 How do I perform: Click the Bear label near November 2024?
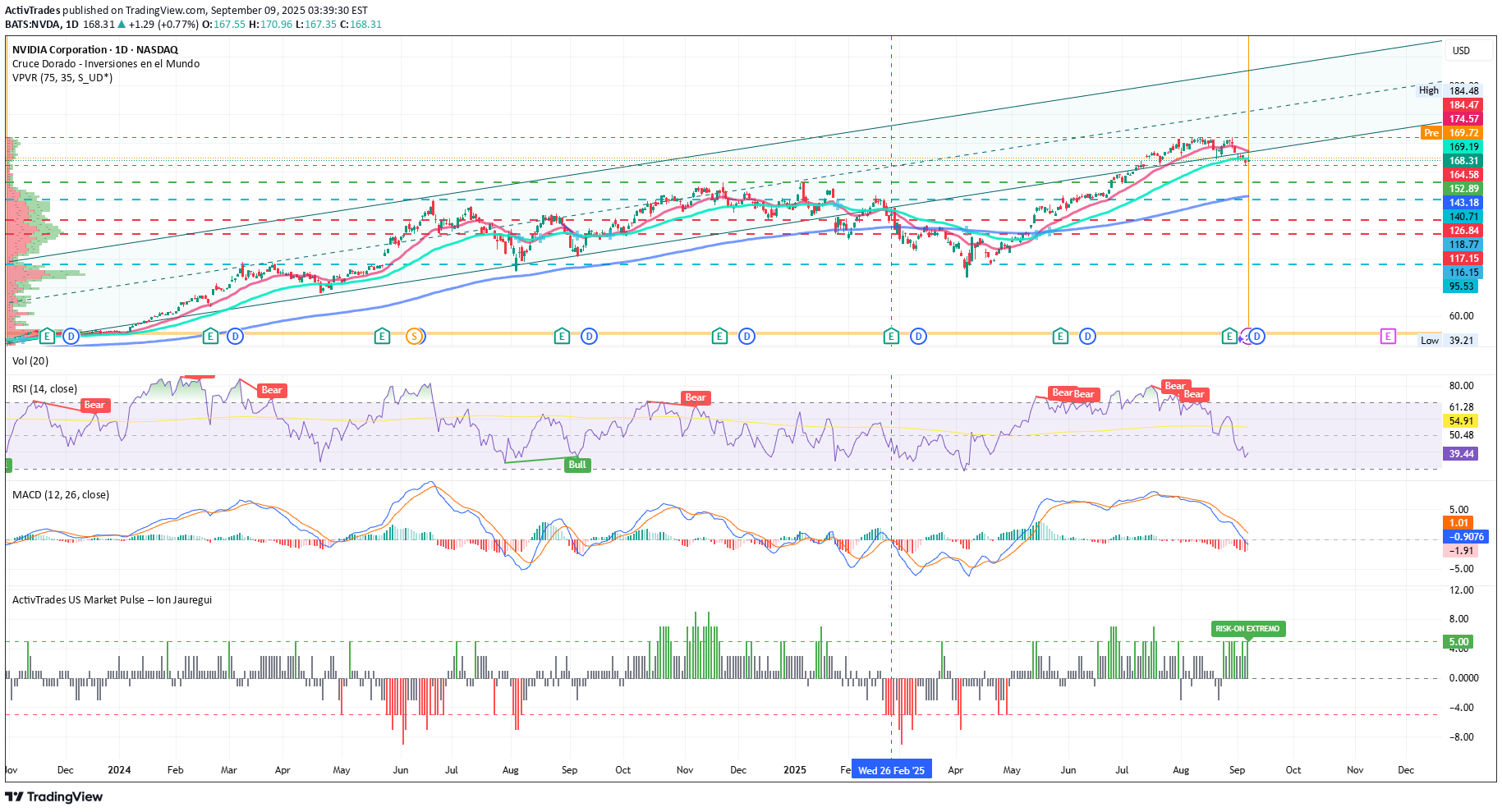pos(696,397)
